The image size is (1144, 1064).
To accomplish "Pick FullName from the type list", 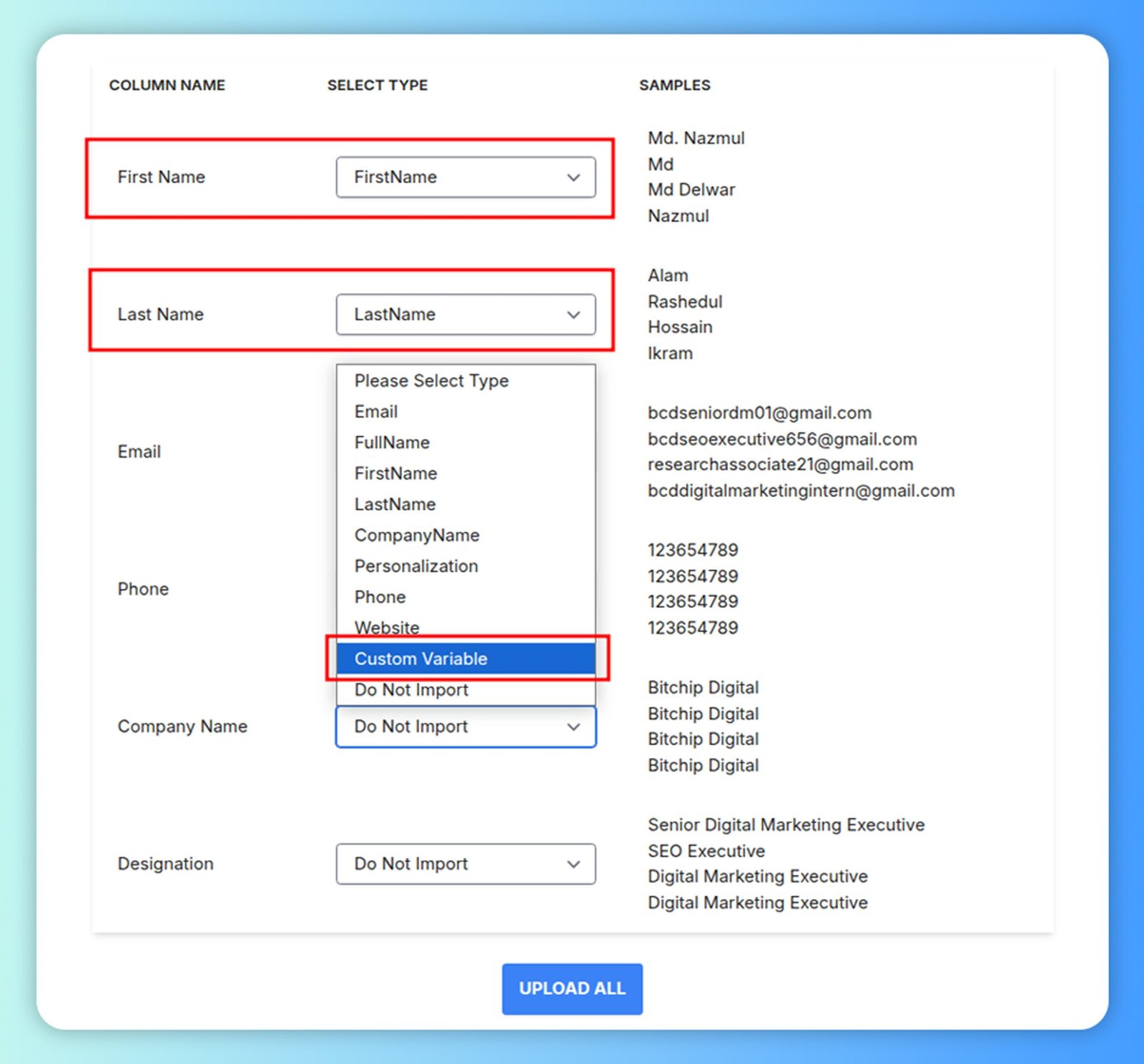I will (393, 443).
